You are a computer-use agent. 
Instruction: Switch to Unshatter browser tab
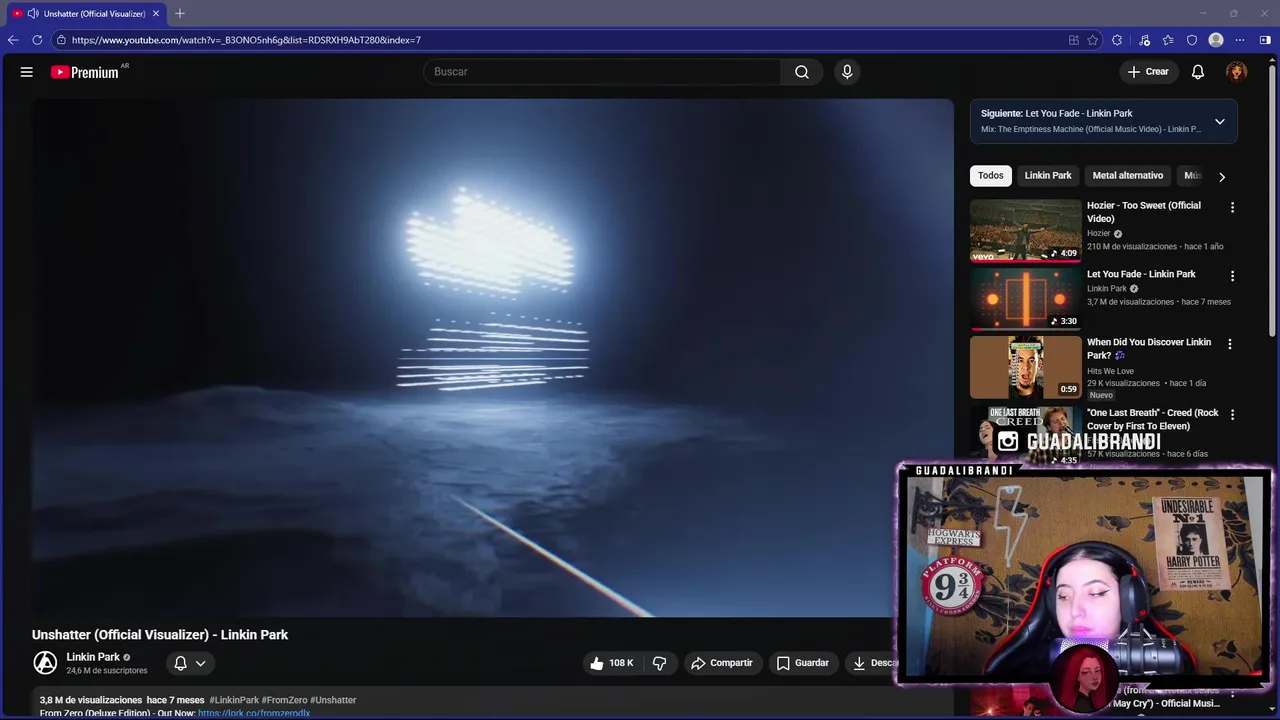87,13
